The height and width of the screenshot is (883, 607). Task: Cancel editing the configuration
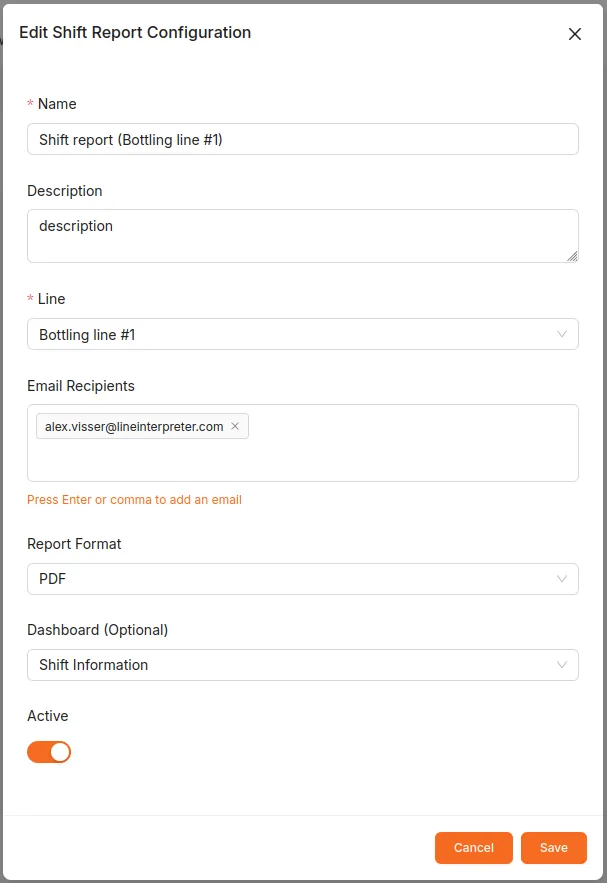coord(473,847)
